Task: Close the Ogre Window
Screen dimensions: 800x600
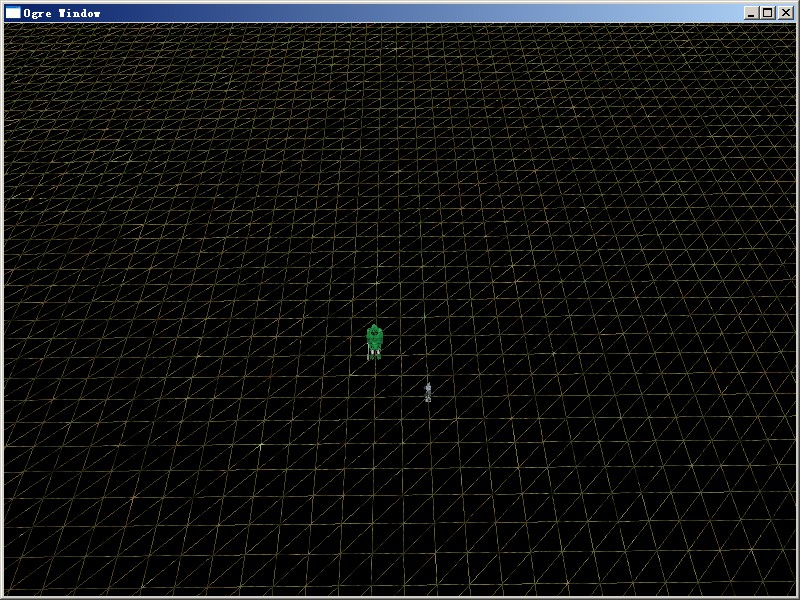Action: pos(786,13)
